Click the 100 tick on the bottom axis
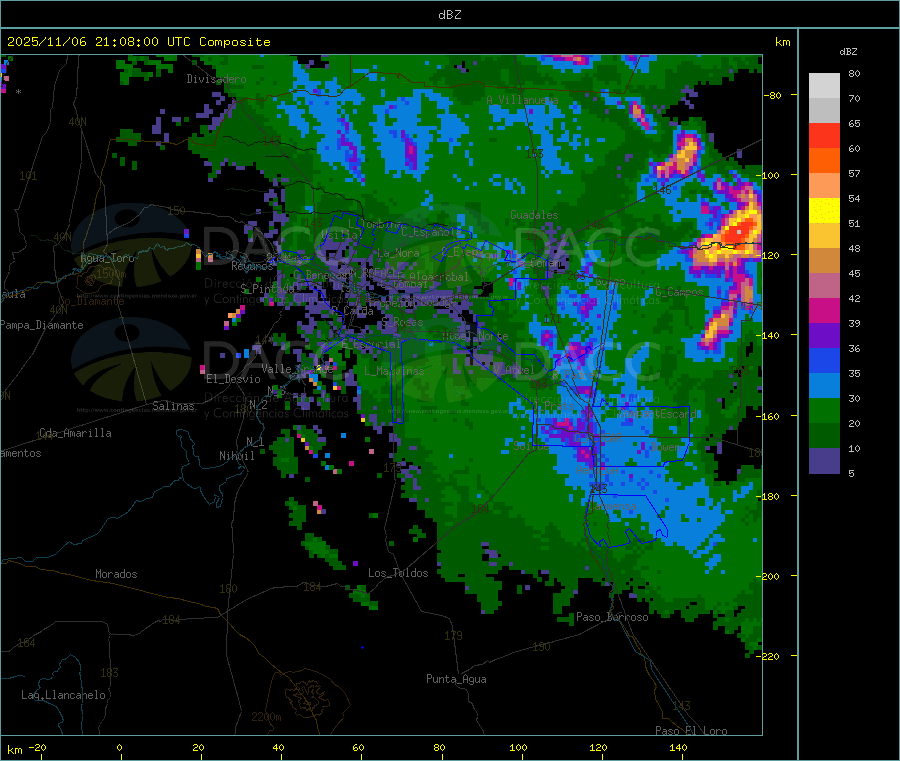 (x=518, y=747)
